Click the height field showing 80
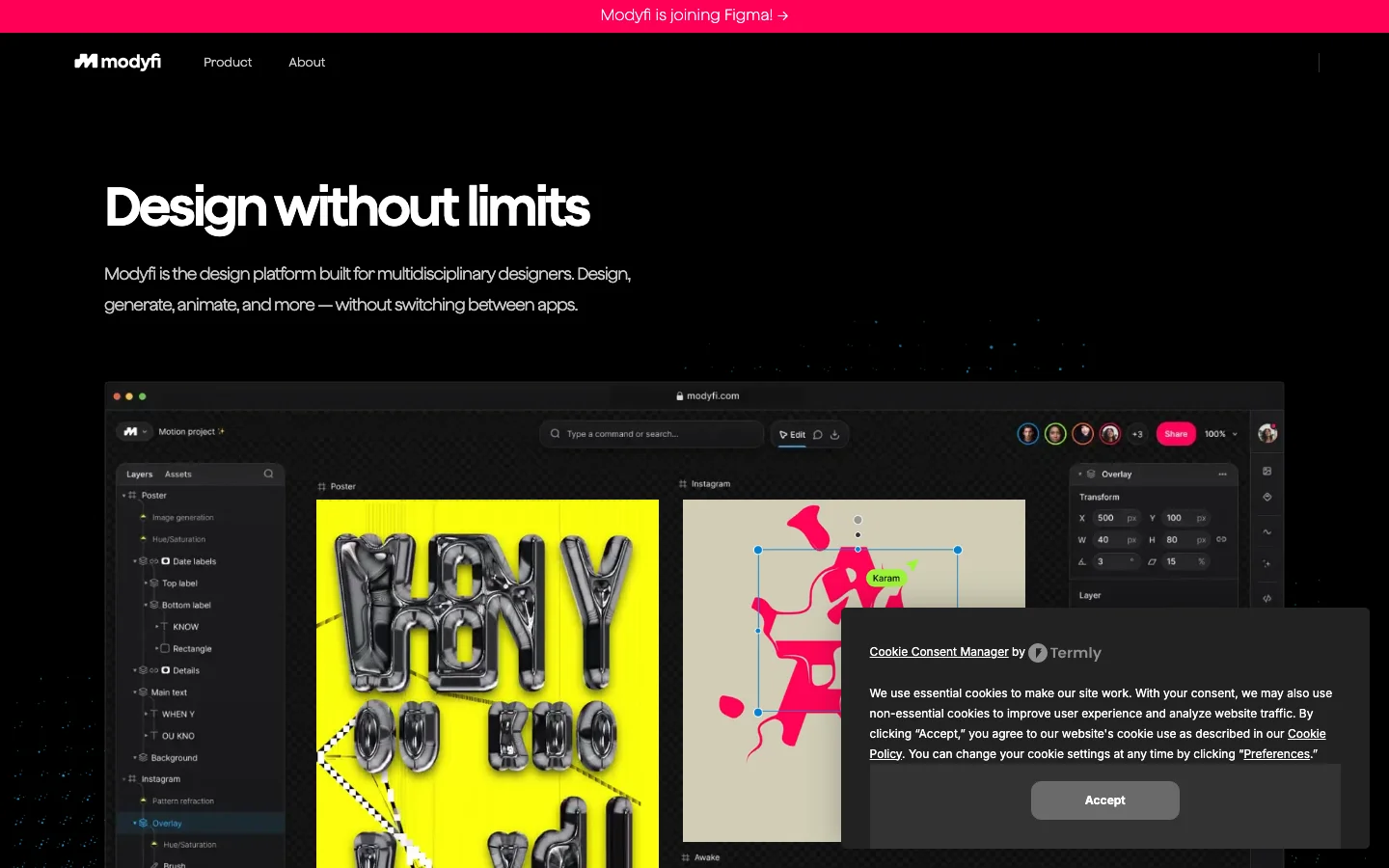 (1186, 540)
